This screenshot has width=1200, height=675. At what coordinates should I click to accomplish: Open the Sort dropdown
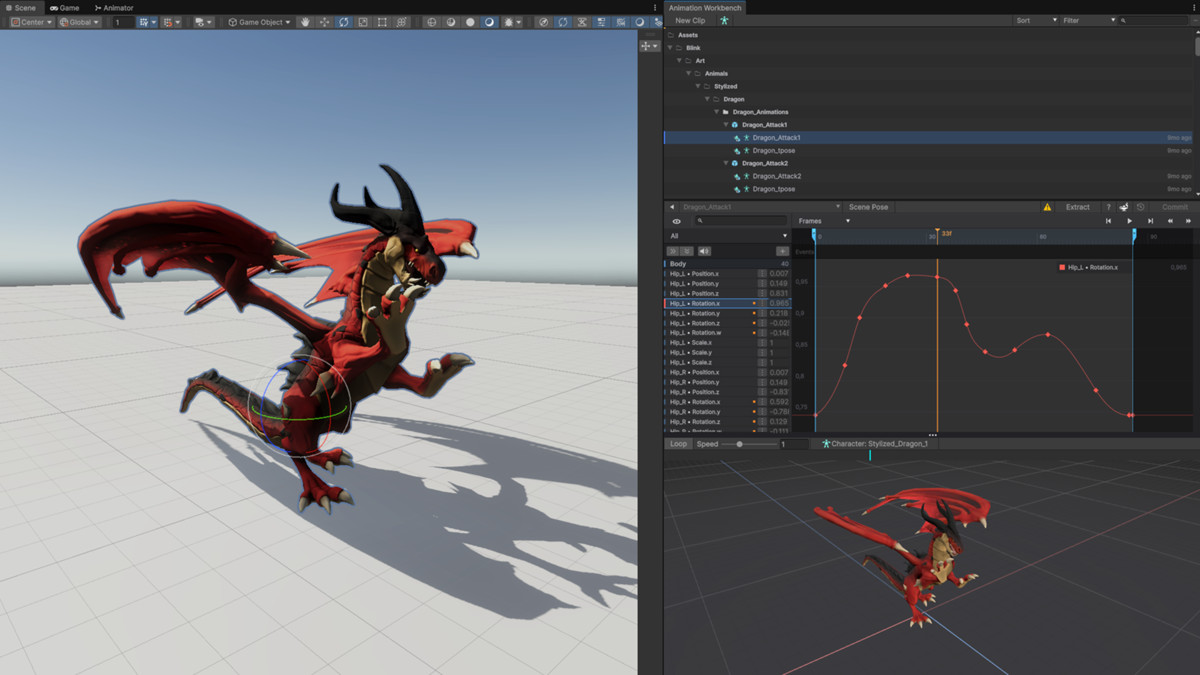coord(1036,20)
